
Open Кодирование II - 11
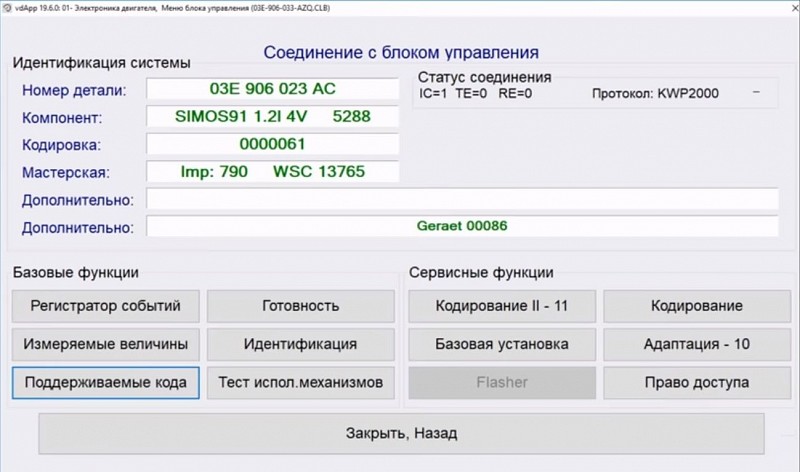point(501,306)
